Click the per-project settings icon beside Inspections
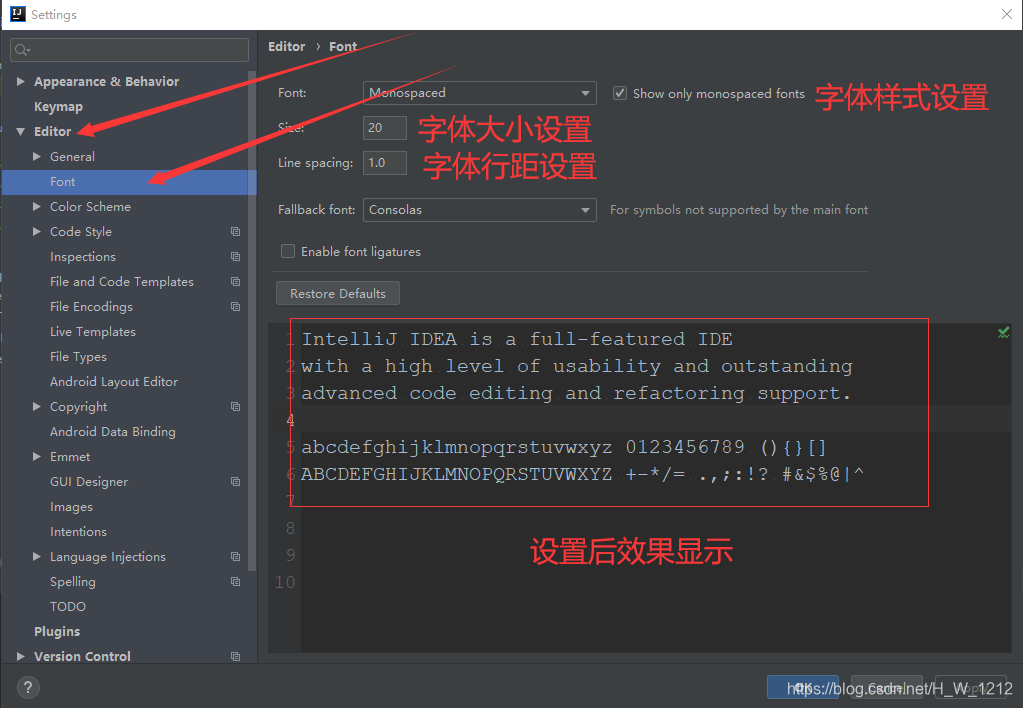Screen dimensions: 1023x708 [x=235, y=256]
